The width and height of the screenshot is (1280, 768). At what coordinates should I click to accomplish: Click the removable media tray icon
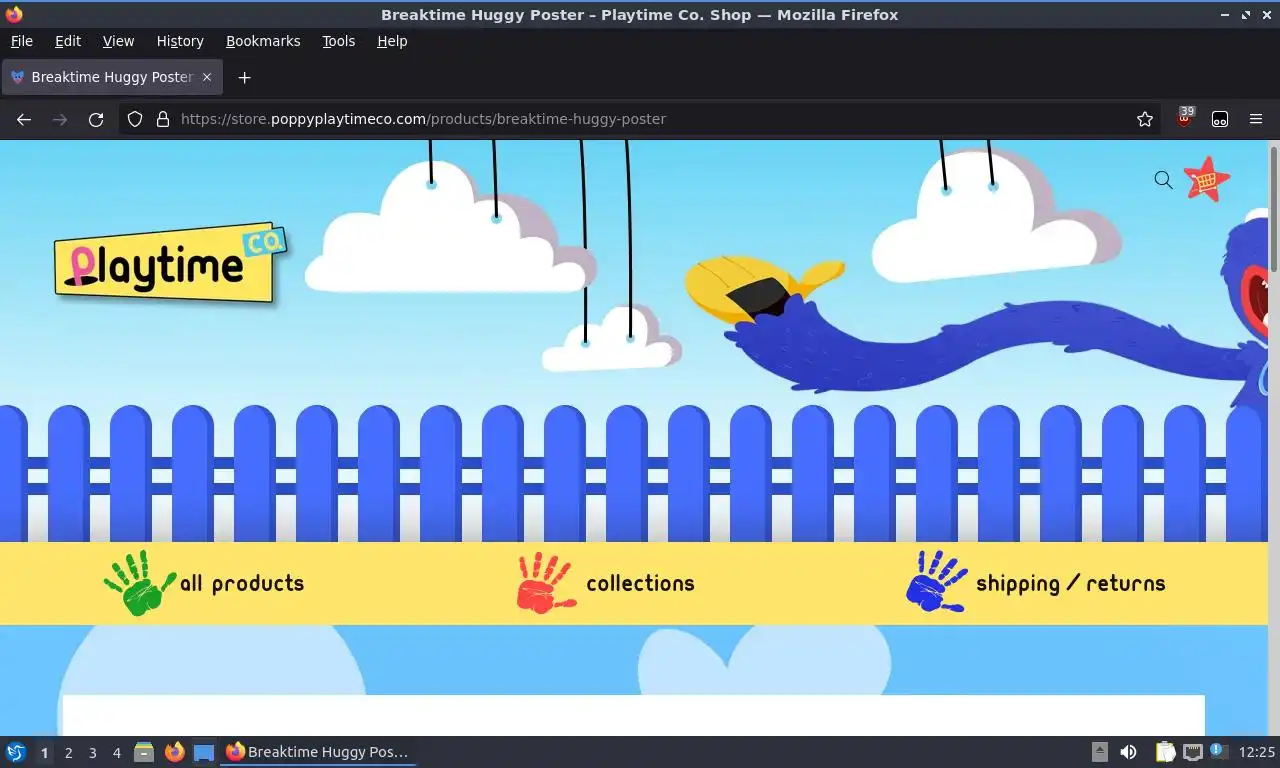(1100, 752)
